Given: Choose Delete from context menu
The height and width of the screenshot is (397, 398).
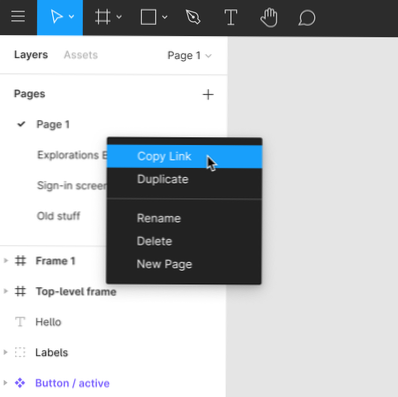Looking at the screenshot, I should click(184, 241).
